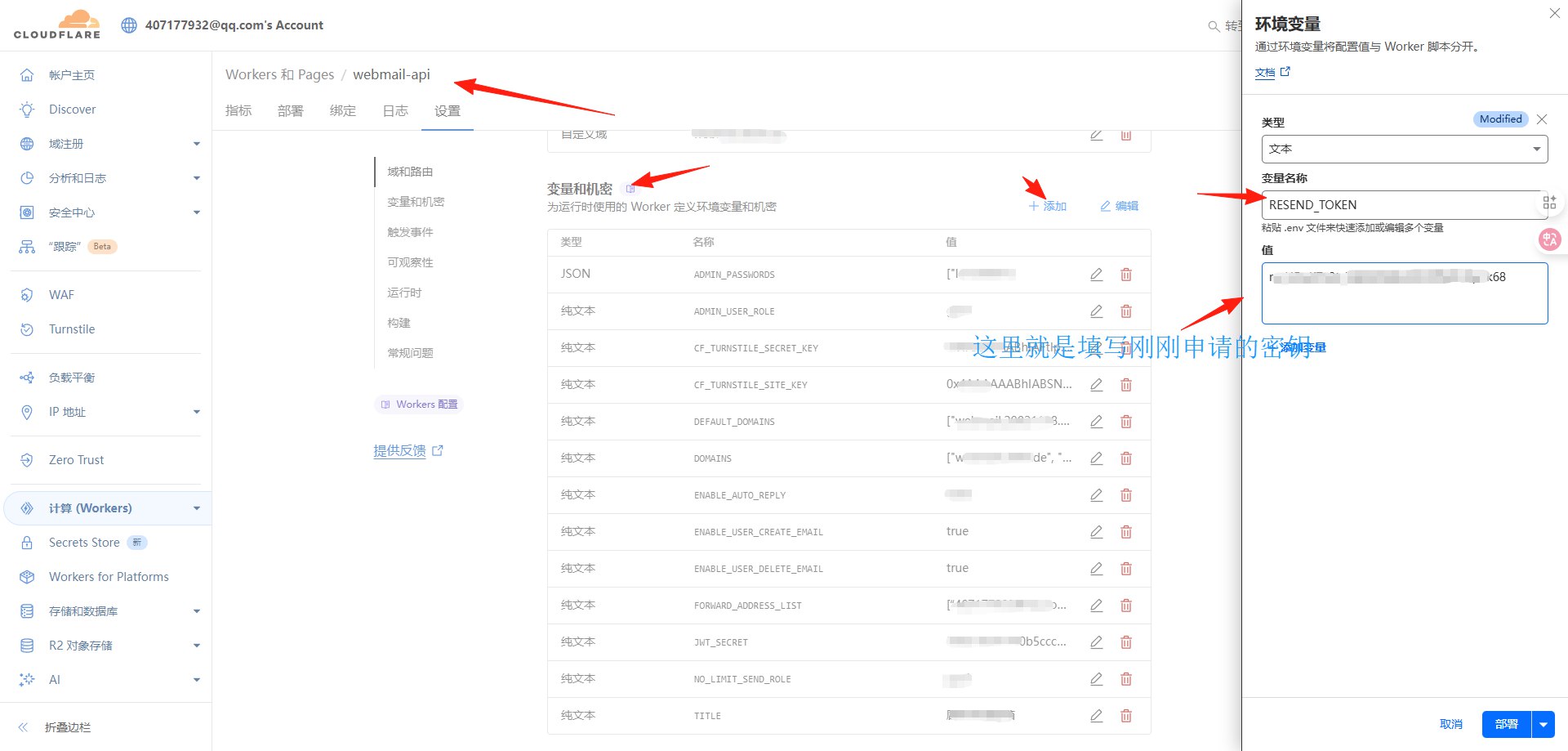Open 文档 via the external link icon
This screenshot has height=751, width=1568.
click(1285, 72)
